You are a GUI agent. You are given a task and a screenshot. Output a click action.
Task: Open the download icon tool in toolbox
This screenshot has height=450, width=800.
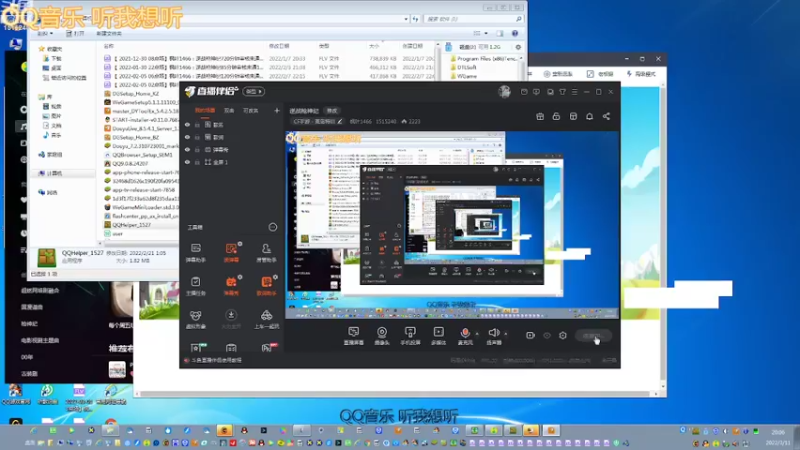[231, 319]
